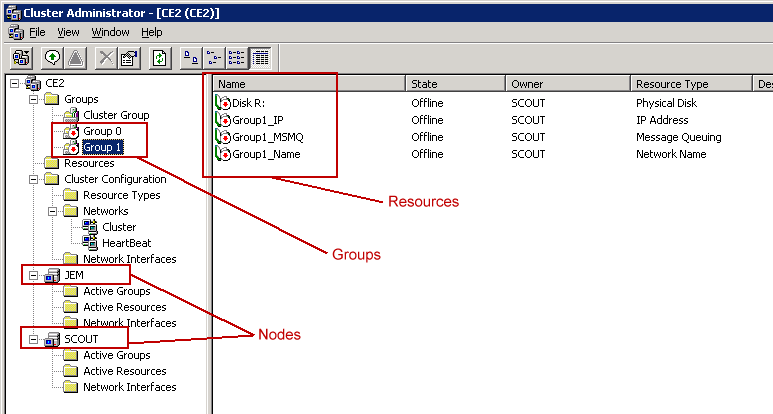Select the Group1_MSMQ resource row
The height and width of the screenshot is (414, 773).
coord(266,137)
